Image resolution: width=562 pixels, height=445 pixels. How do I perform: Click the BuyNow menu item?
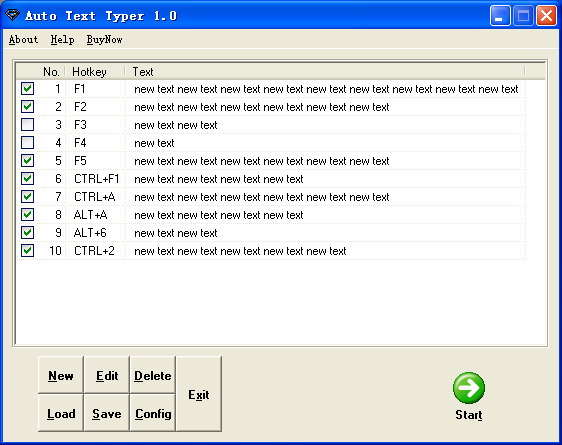104,39
